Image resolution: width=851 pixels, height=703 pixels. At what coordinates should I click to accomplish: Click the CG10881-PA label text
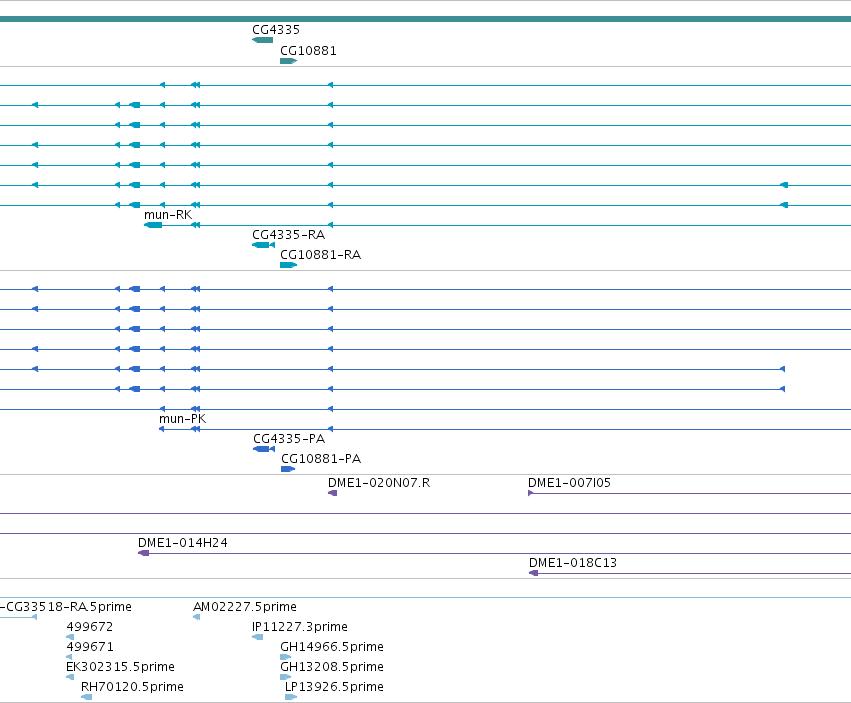pos(321,459)
